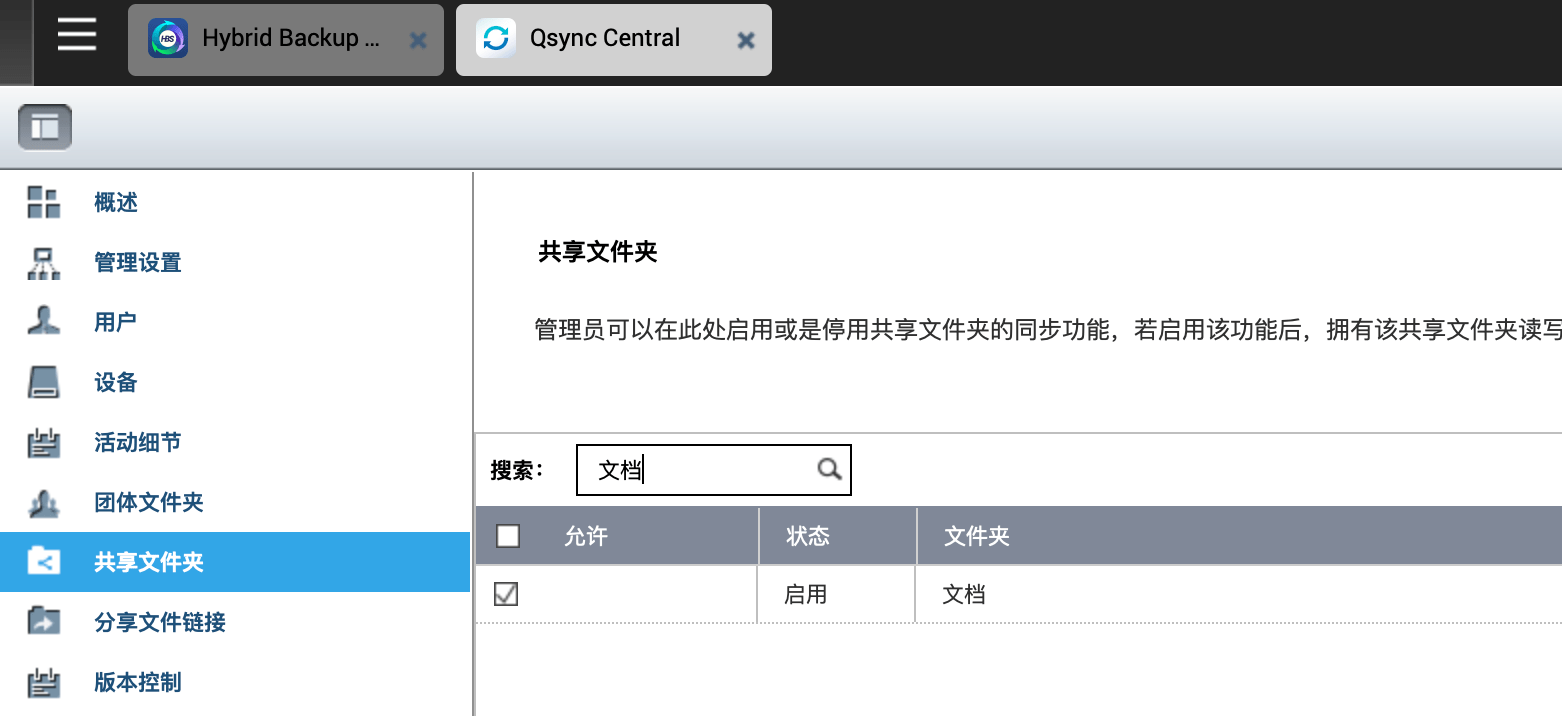Toggle the sidebar panel layout icon
This screenshot has width=1562, height=716.
click(x=45, y=127)
